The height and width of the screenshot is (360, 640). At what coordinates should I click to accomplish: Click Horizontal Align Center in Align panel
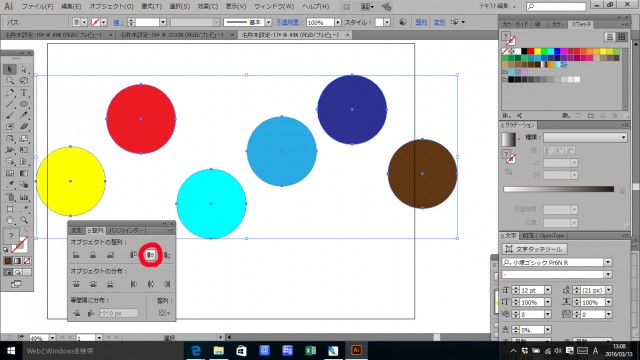coord(93,255)
